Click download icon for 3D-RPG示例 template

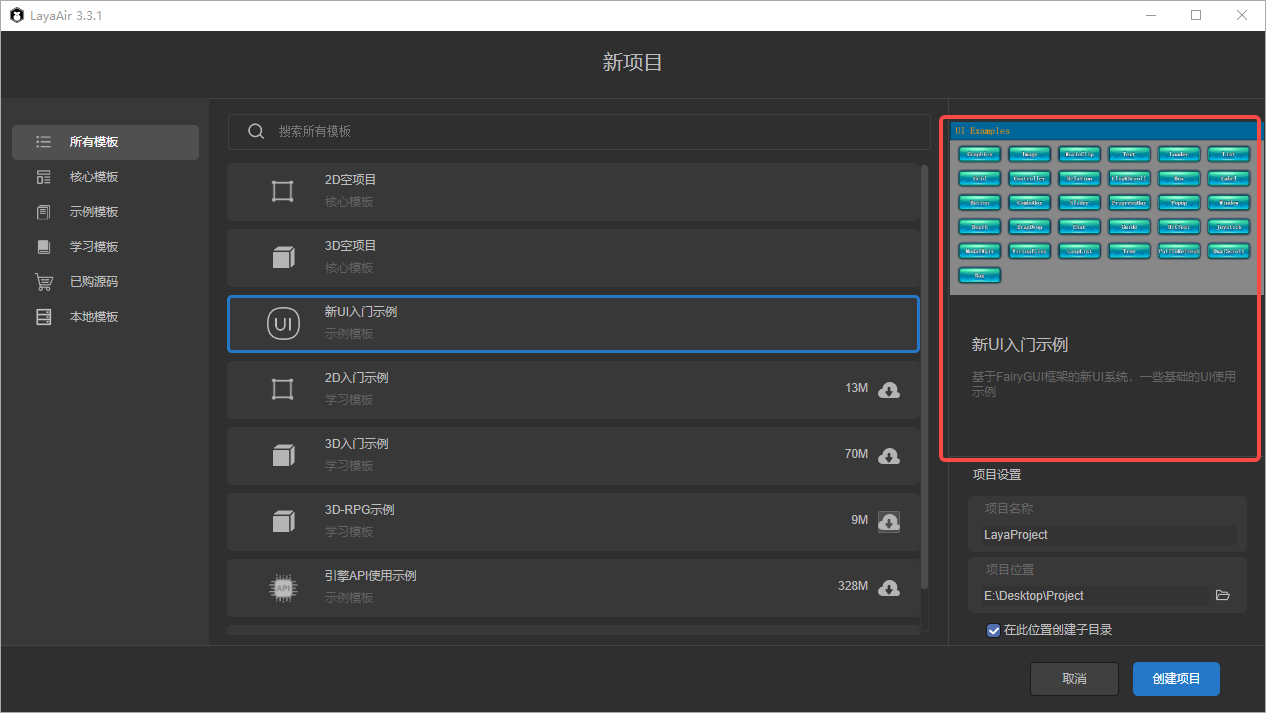888,521
